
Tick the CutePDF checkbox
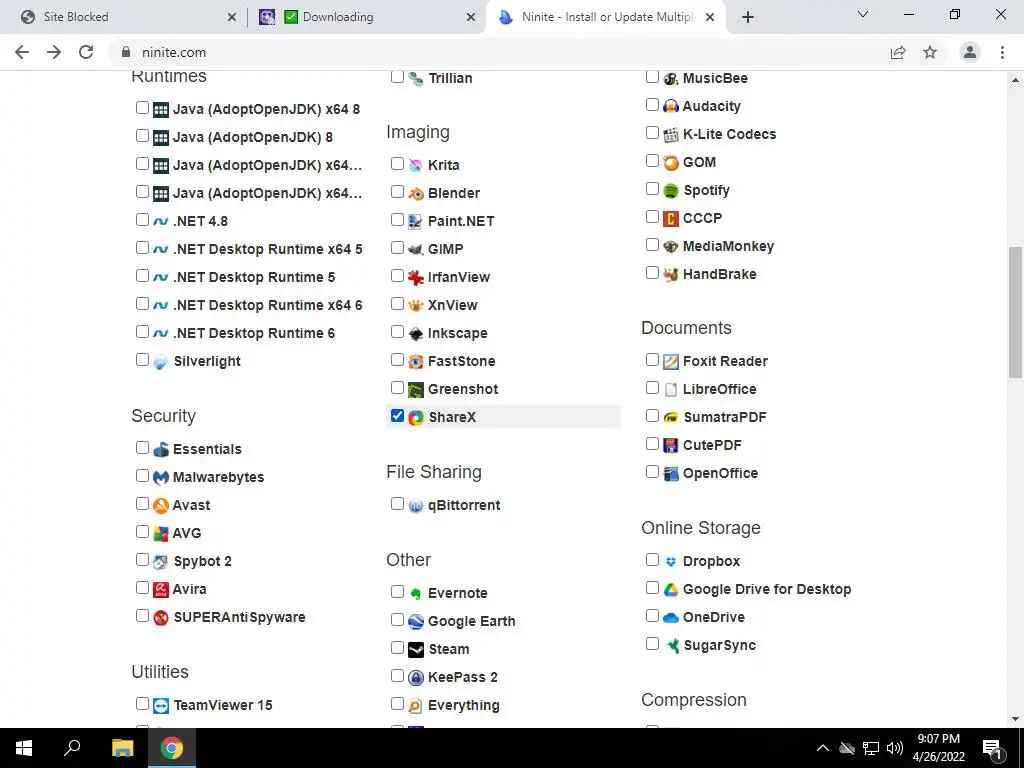(652, 444)
